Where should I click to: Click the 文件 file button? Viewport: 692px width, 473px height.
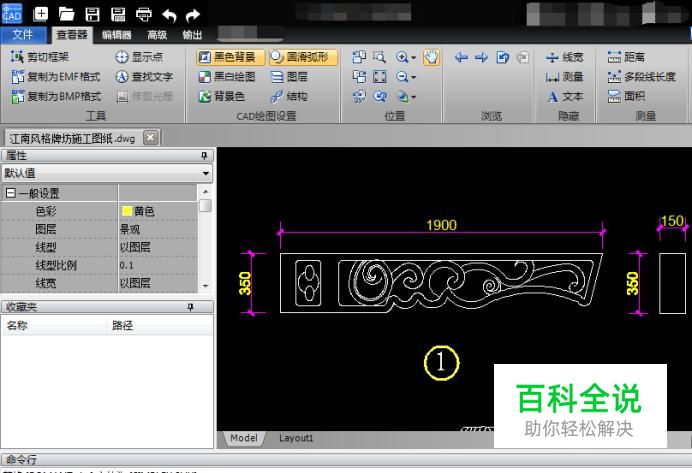point(22,35)
